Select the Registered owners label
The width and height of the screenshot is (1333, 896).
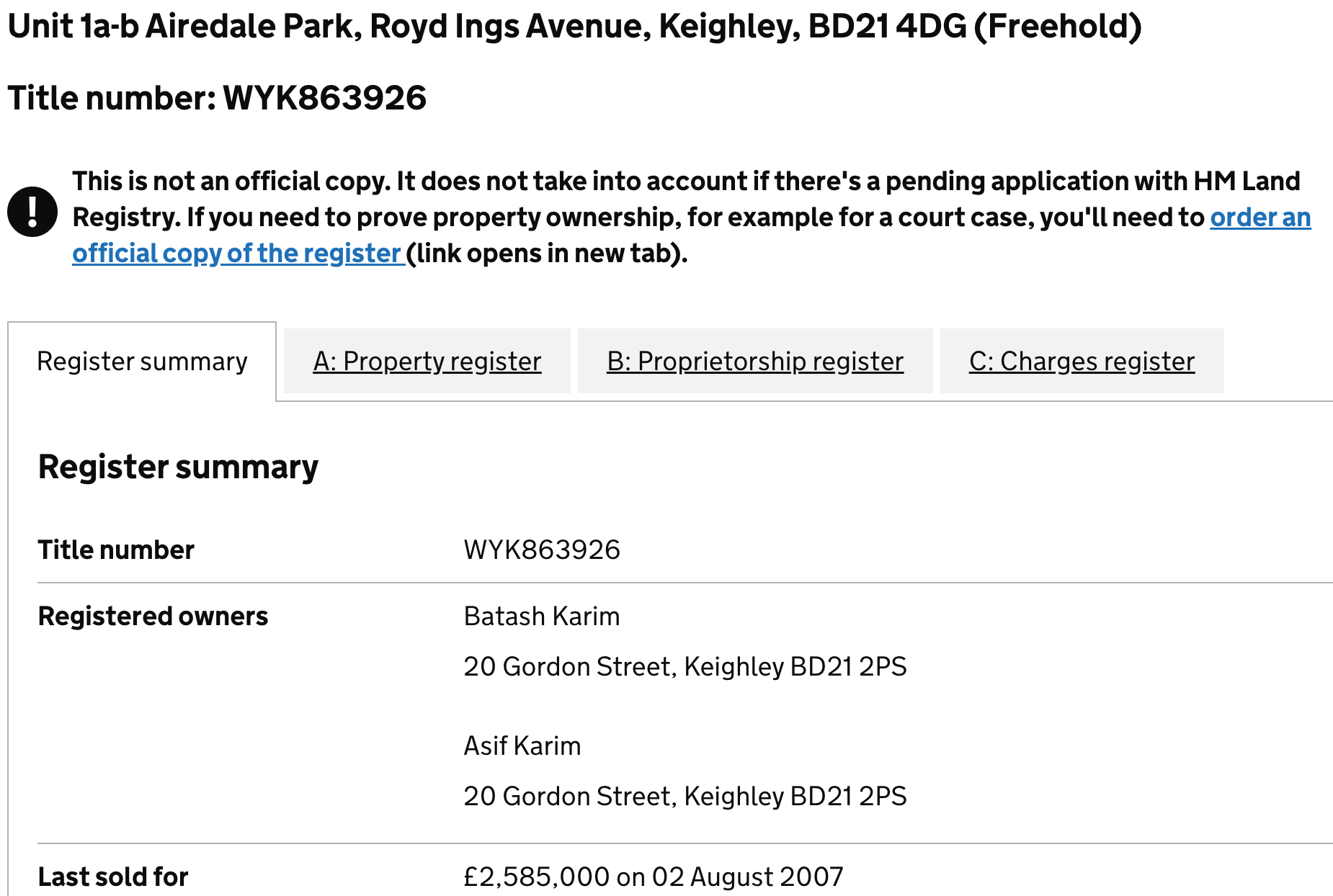[153, 616]
